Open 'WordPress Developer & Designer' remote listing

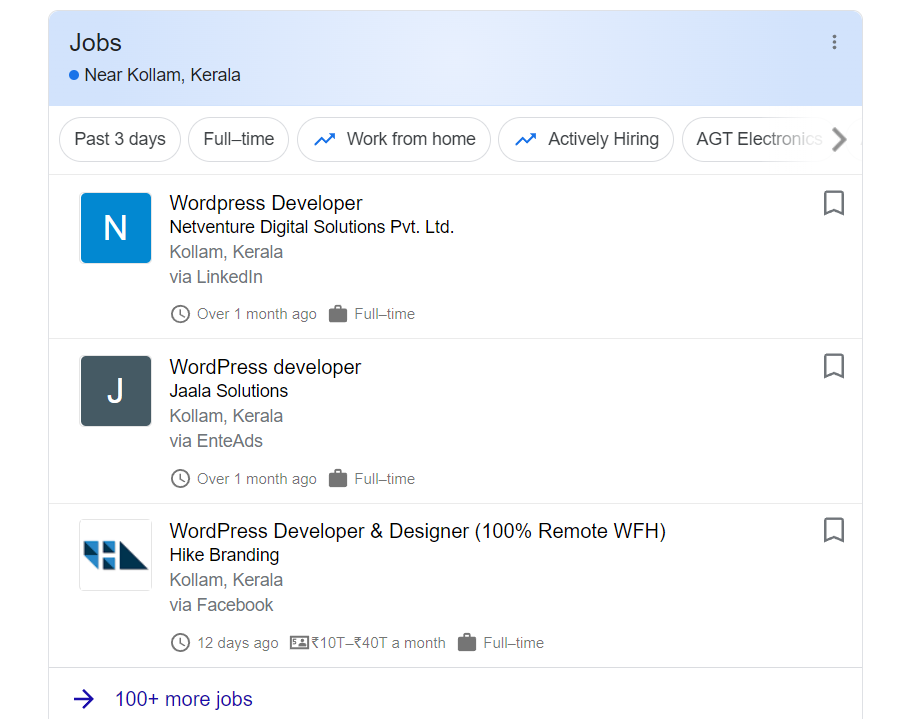(418, 531)
